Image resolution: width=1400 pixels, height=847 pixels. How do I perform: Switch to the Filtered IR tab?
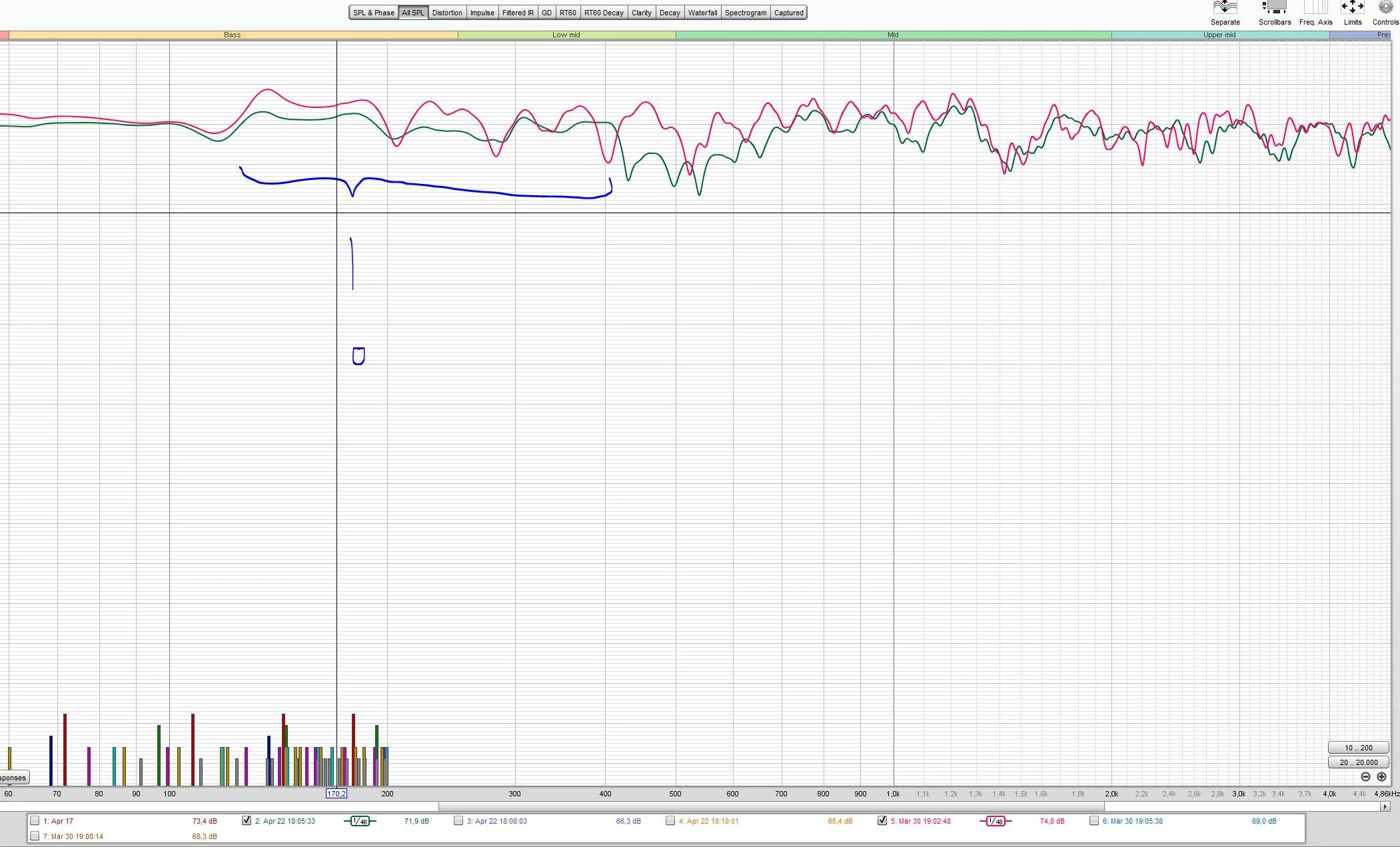point(518,13)
